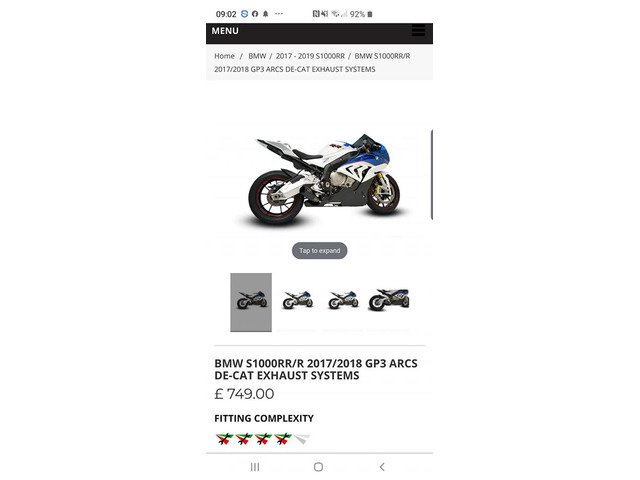Select the third bike thumbnail
The image size is (640, 480).
click(x=343, y=300)
